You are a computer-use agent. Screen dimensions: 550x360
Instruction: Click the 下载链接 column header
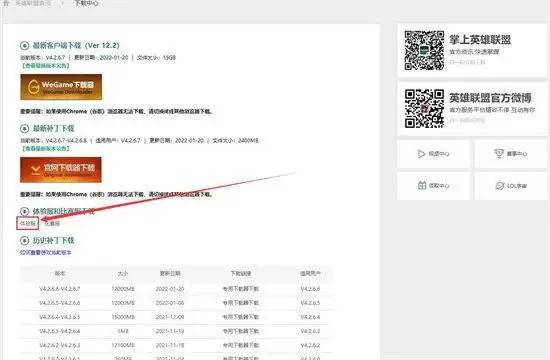(241, 273)
